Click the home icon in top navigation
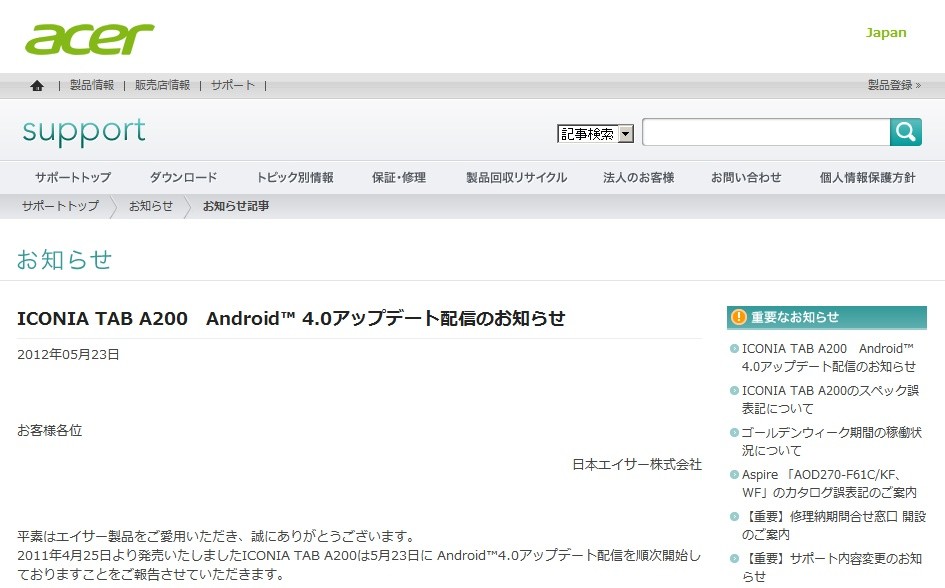This screenshot has width=945, height=588. tap(37, 86)
